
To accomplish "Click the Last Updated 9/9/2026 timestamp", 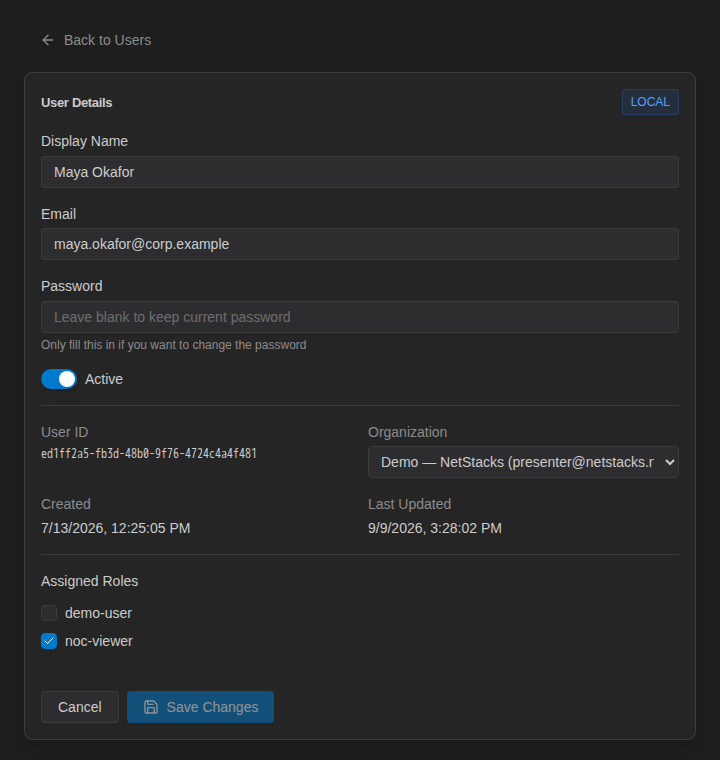I will [x=435, y=528].
